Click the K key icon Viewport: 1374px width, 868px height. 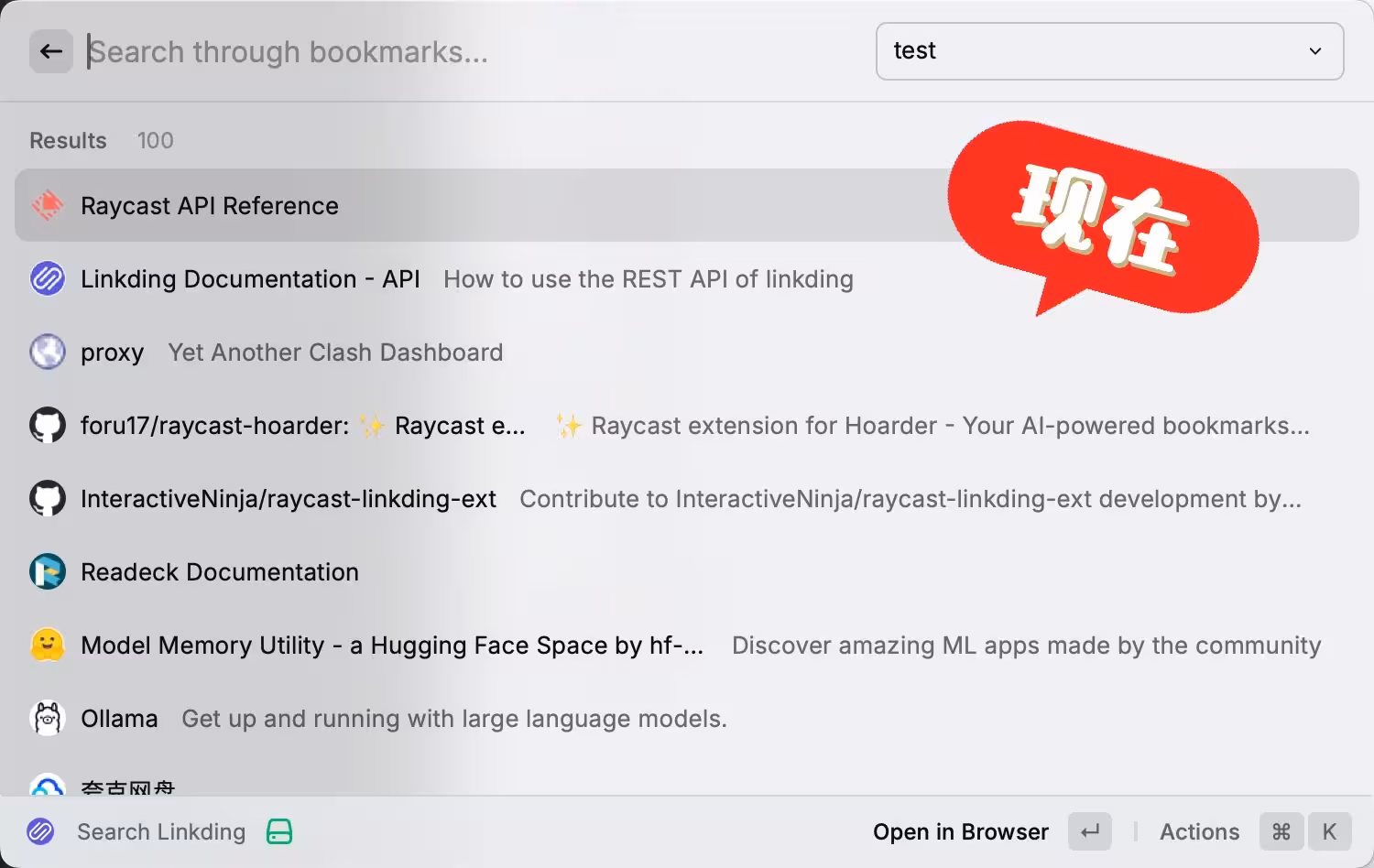1329,831
